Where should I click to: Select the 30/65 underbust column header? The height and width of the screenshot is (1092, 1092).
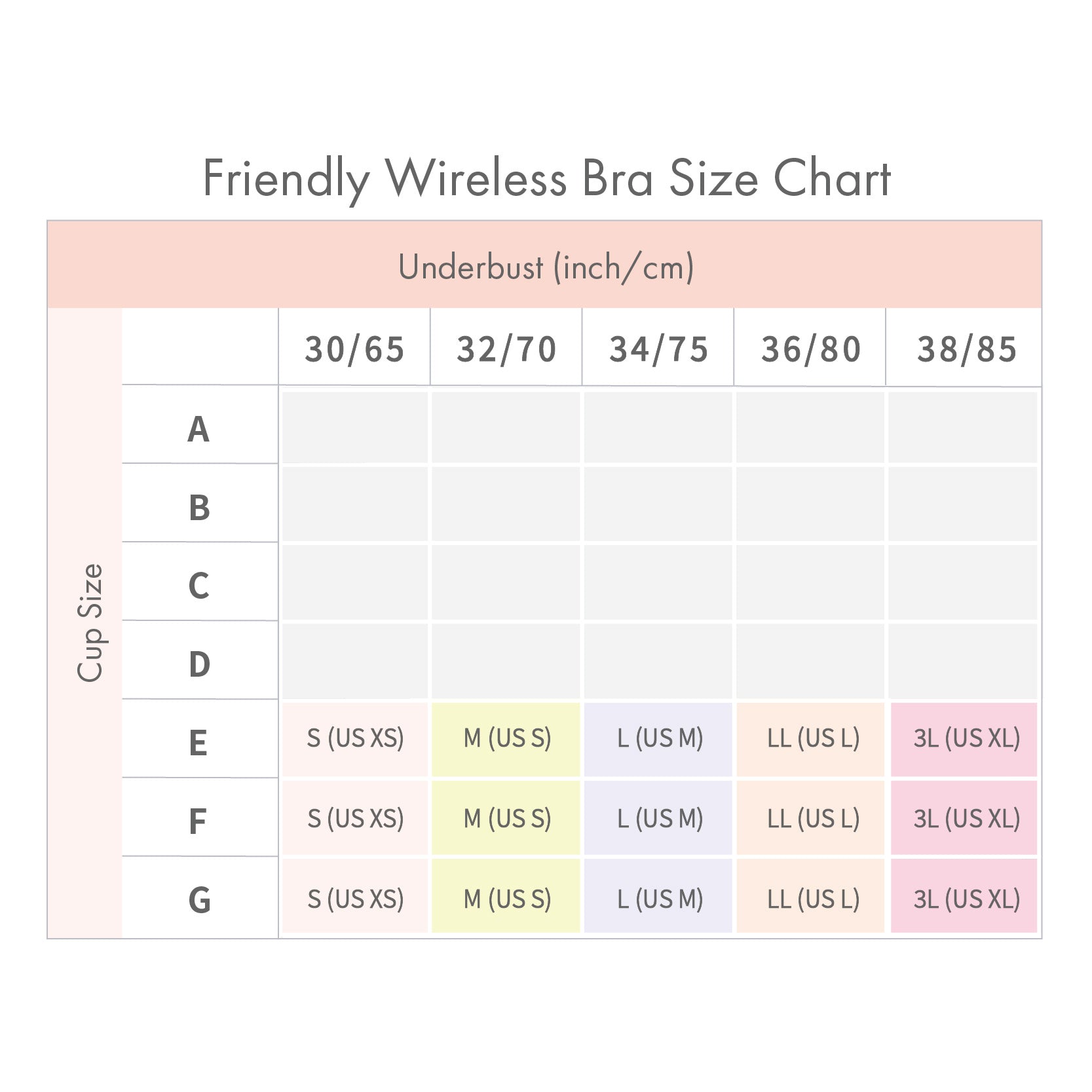click(x=354, y=348)
